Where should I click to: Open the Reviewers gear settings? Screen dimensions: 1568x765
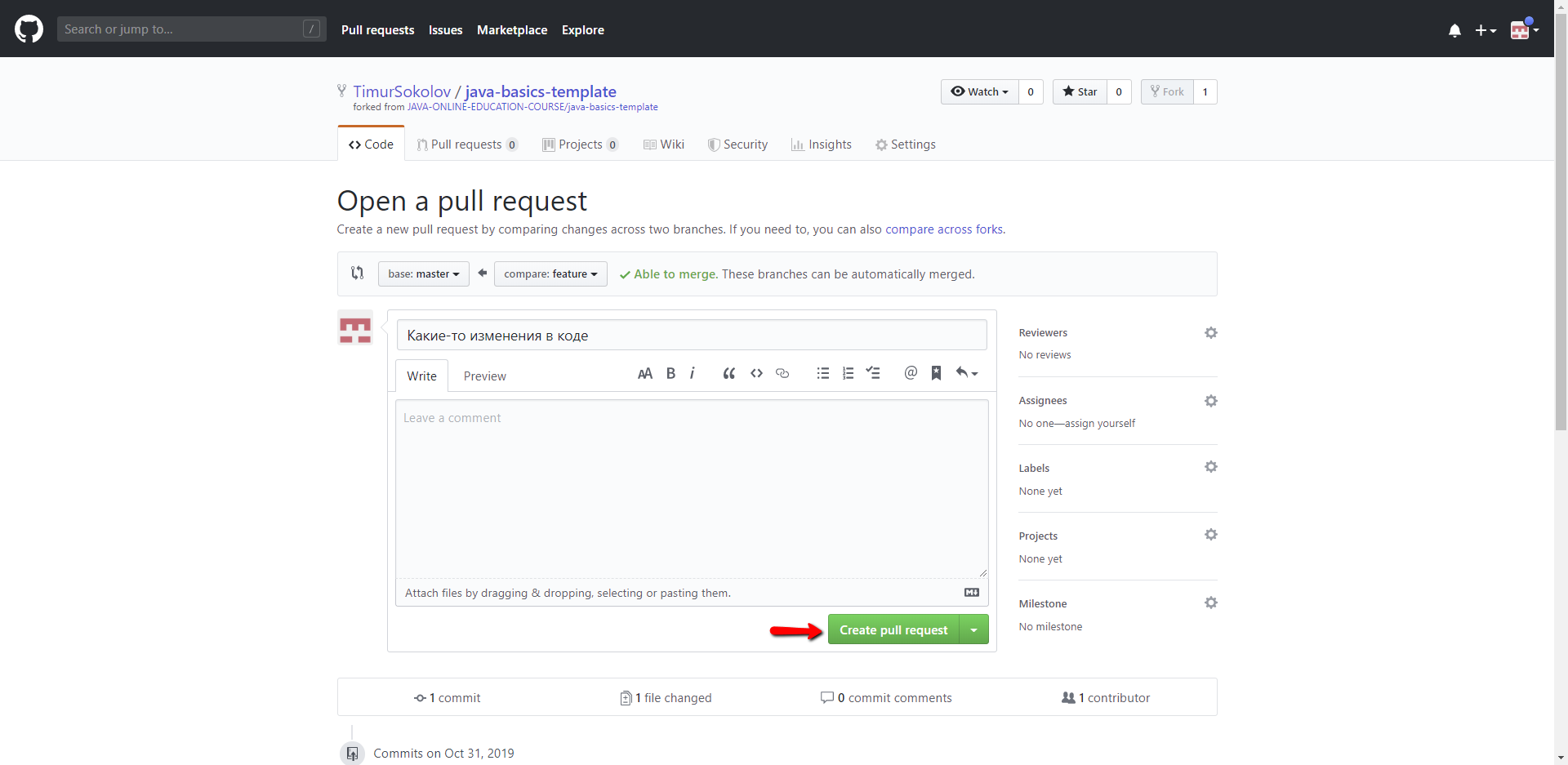click(x=1210, y=332)
